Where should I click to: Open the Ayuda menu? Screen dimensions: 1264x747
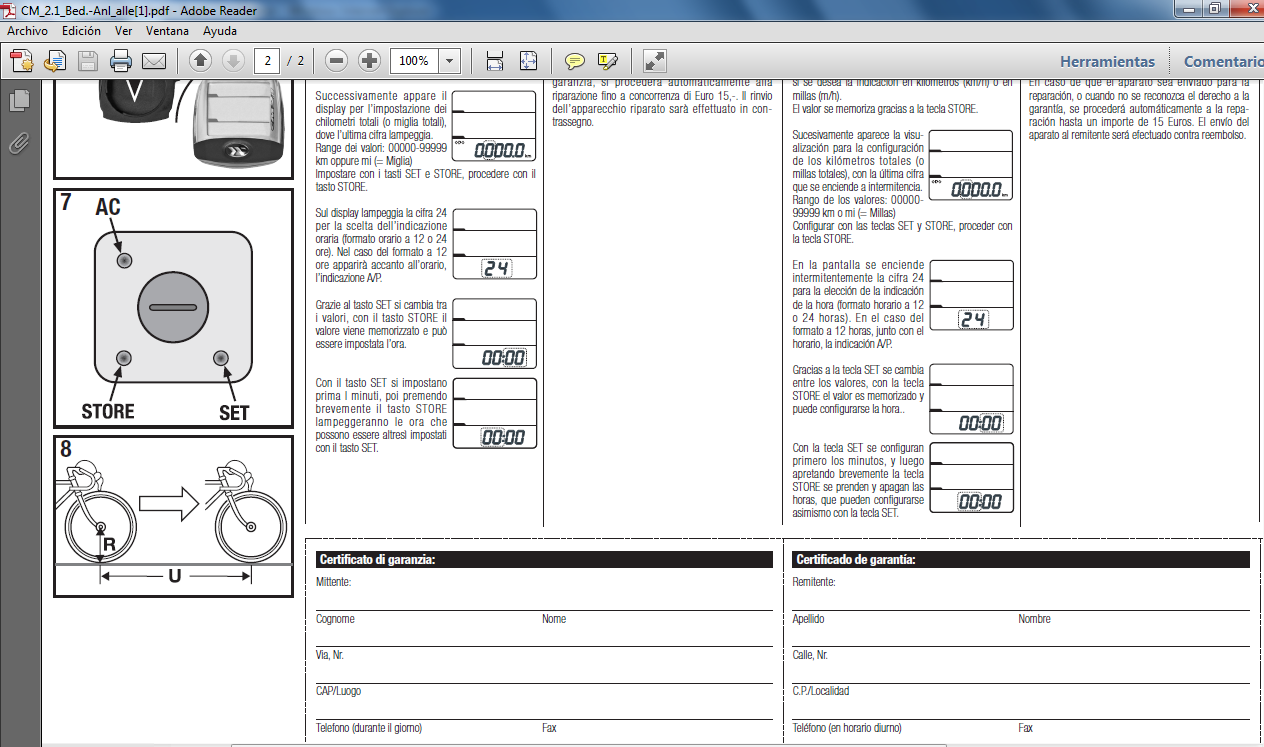[x=220, y=31]
